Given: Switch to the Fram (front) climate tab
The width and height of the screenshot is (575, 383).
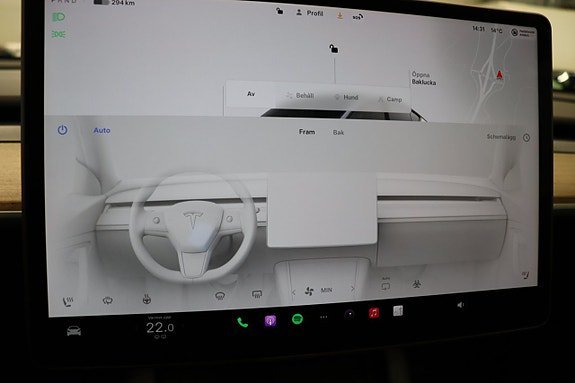Looking at the screenshot, I should coord(307,132).
